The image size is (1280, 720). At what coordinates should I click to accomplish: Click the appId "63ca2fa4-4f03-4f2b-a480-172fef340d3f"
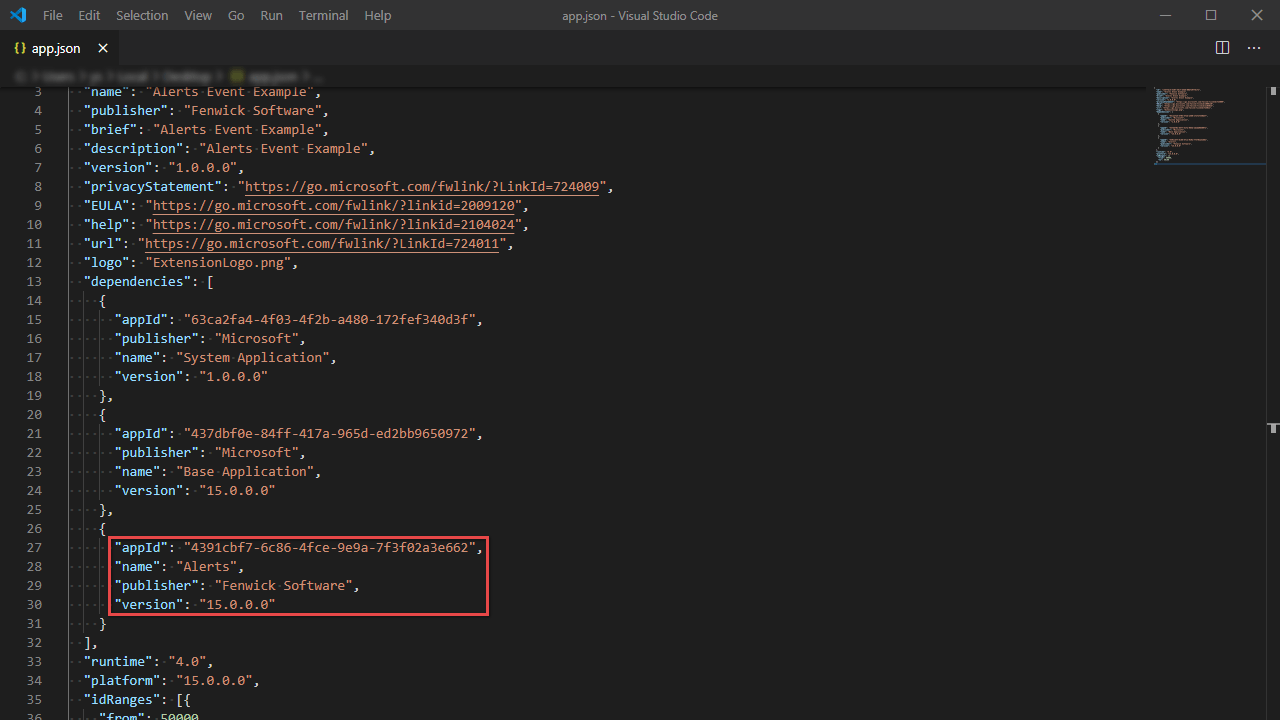[x=332, y=320]
